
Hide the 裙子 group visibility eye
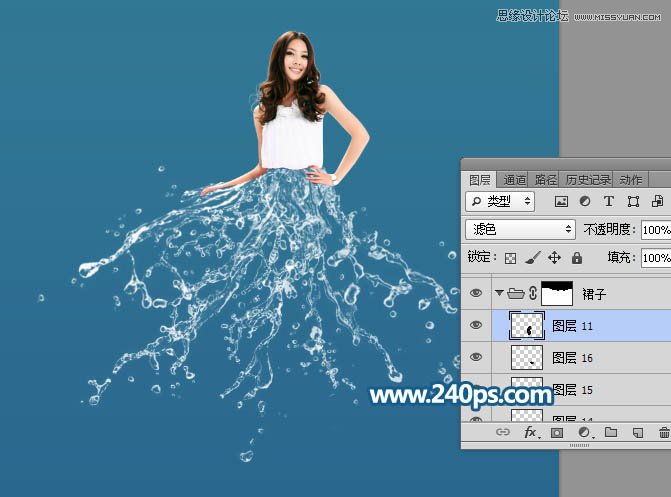pyautogui.click(x=476, y=294)
